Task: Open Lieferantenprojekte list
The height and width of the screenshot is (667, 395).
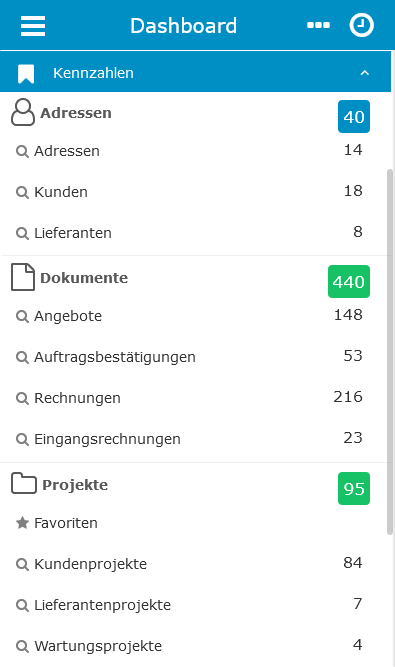Action: (189, 604)
